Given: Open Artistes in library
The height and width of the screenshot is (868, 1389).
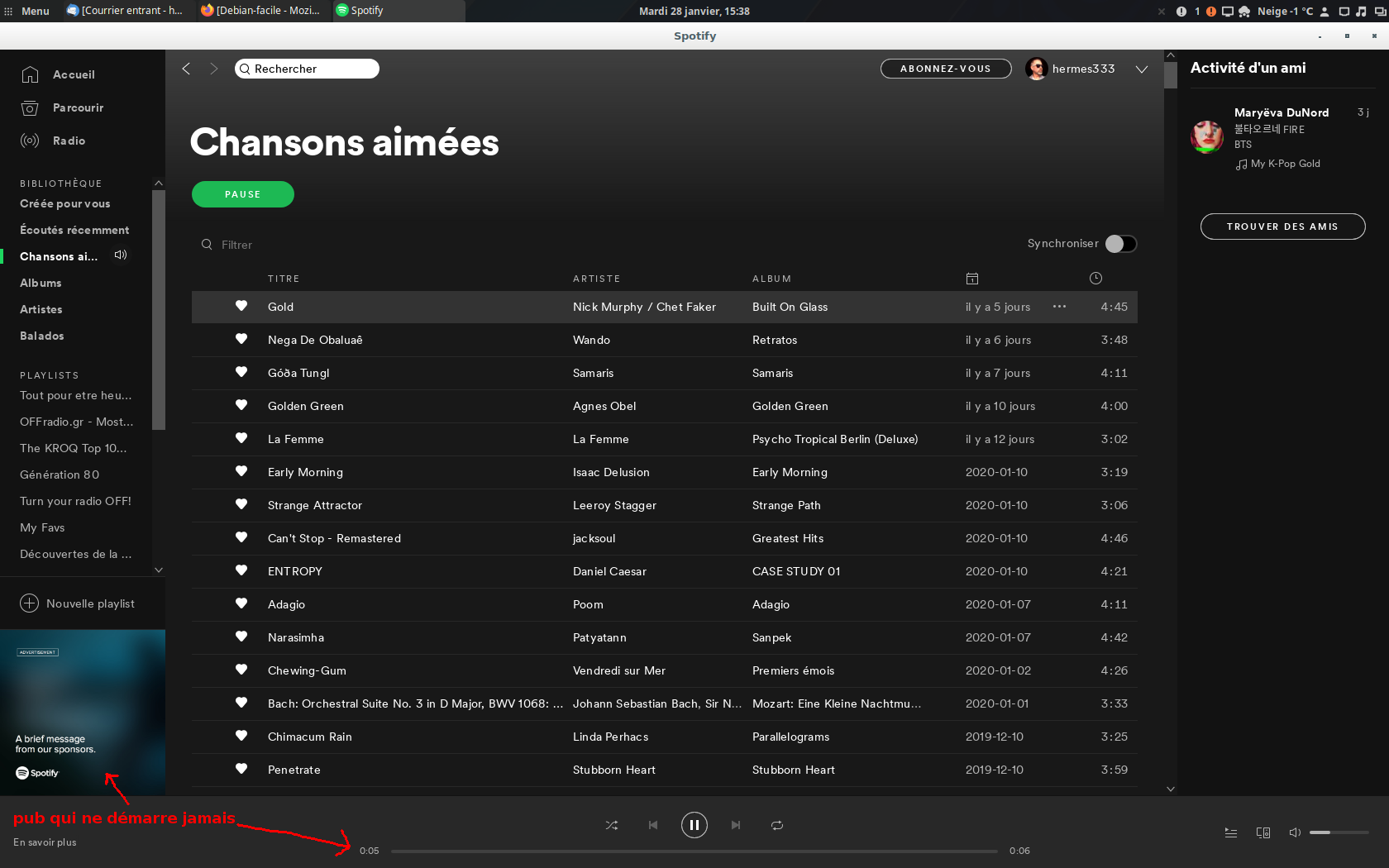Looking at the screenshot, I should tap(41, 309).
